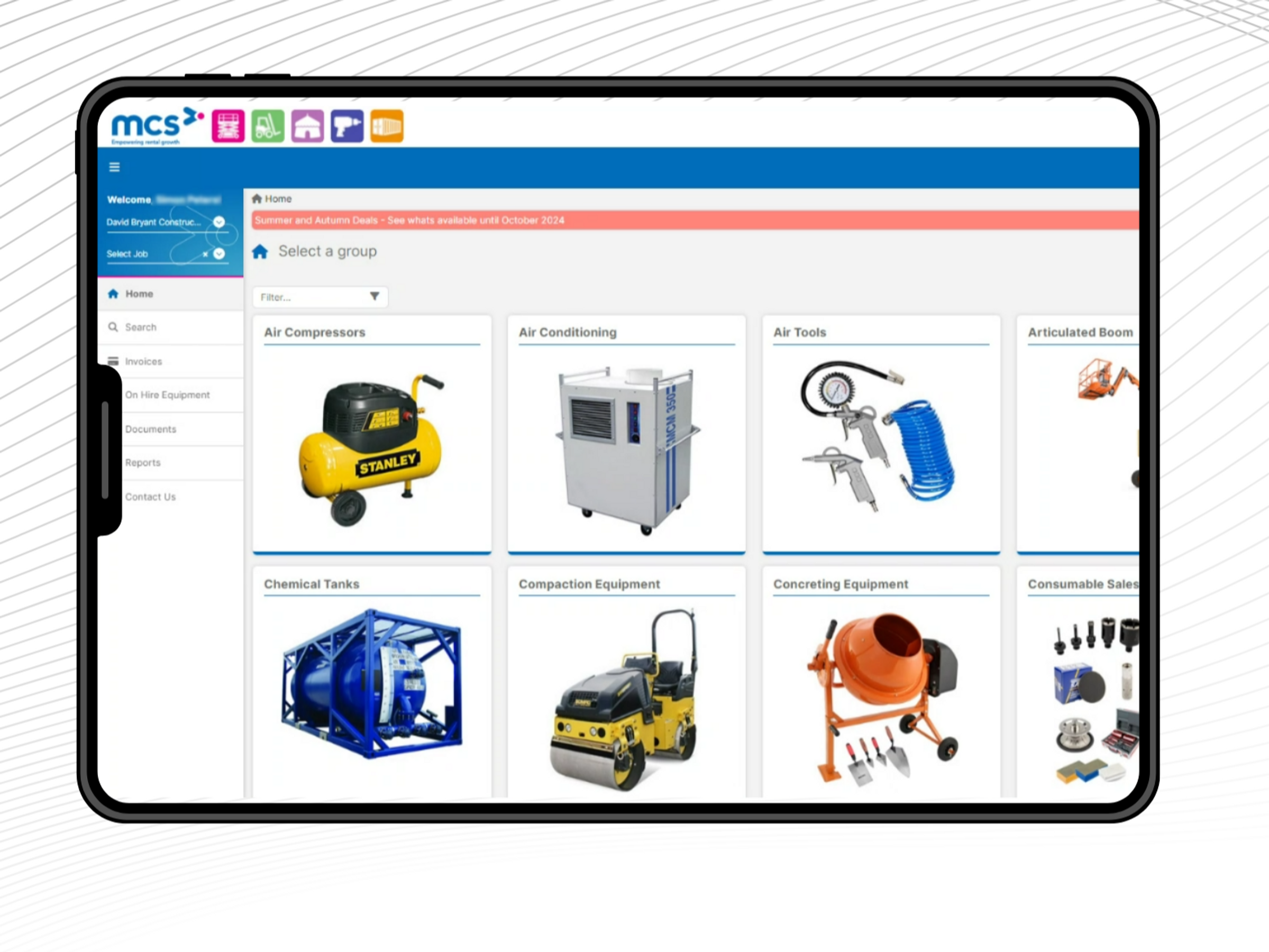Select the yellow Stanley air compressor image
This screenshot has width=1269, height=952.
[372, 449]
